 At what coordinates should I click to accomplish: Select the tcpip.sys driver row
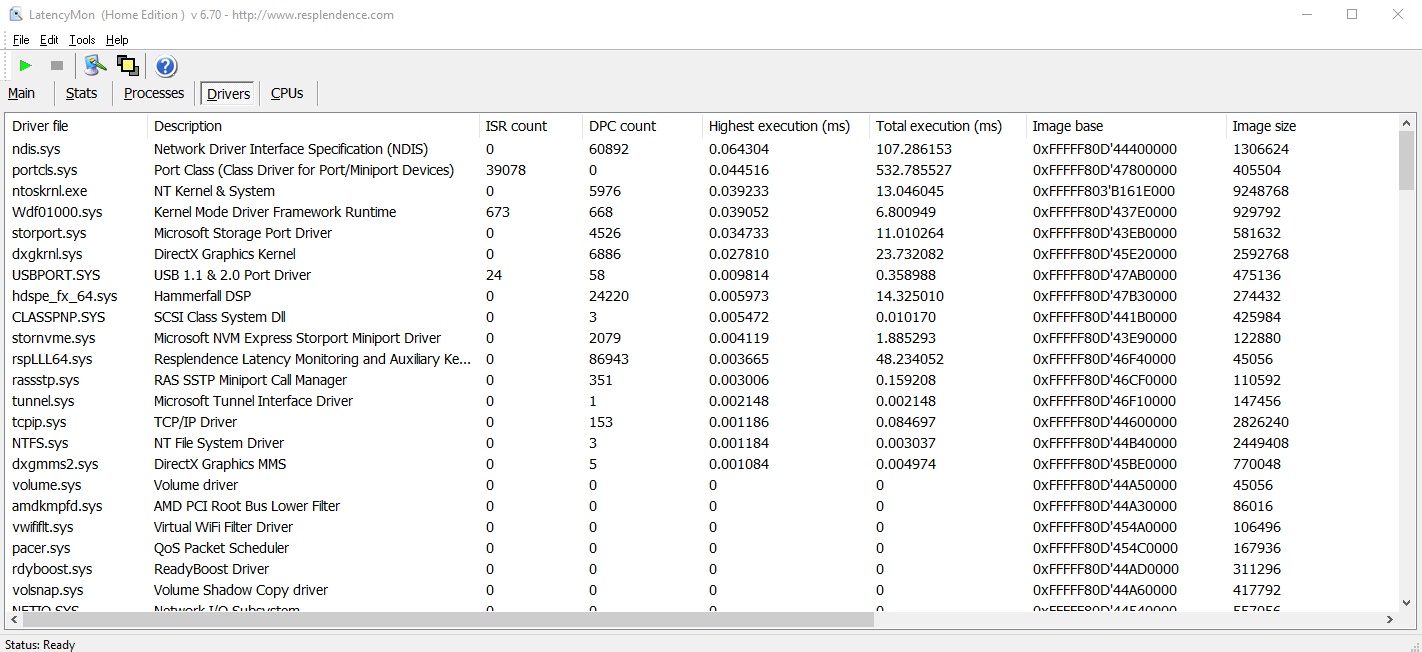[701, 422]
